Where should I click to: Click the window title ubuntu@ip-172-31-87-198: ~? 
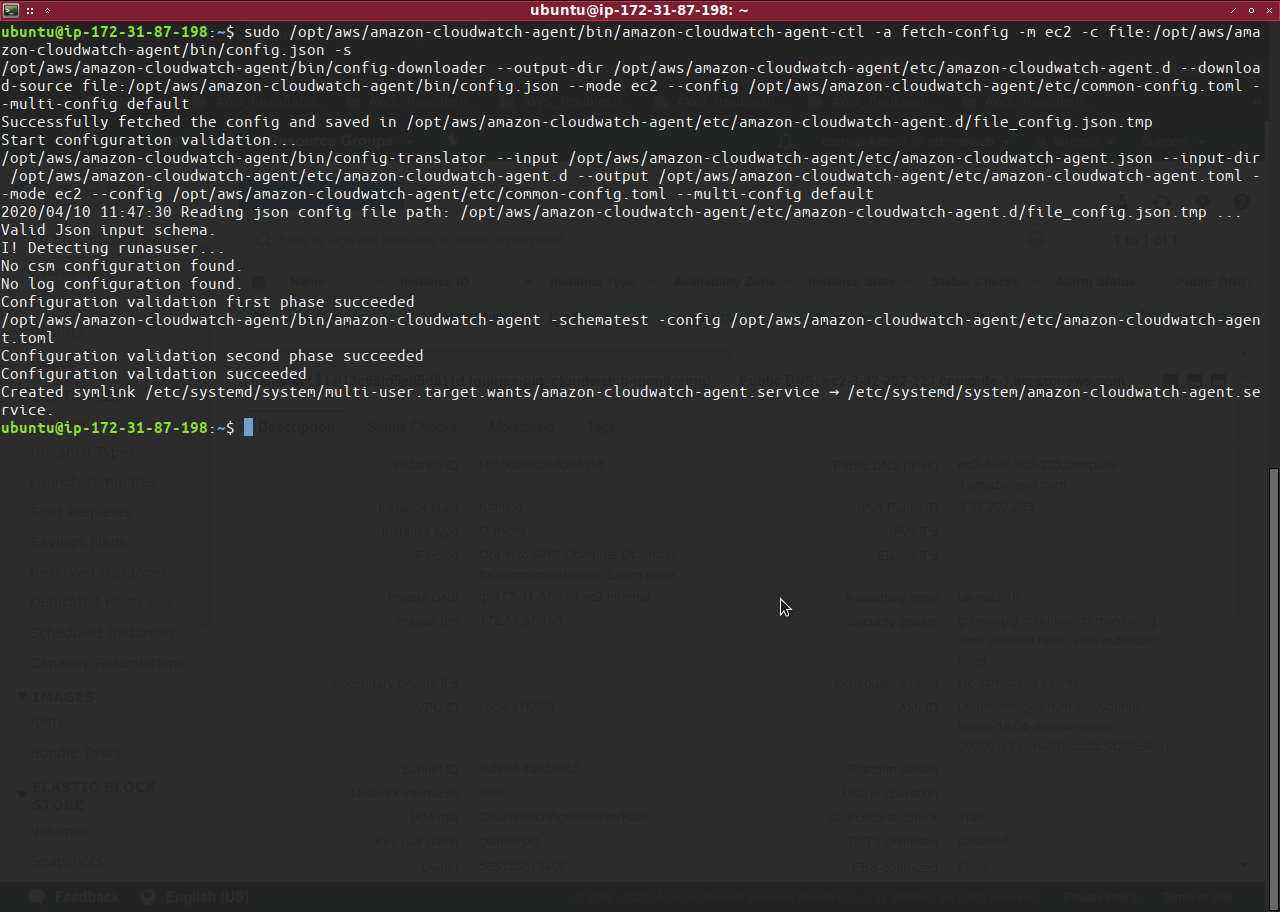pos(640,10)
